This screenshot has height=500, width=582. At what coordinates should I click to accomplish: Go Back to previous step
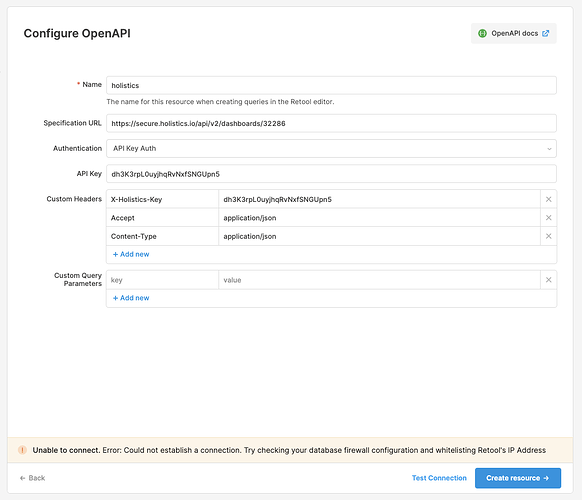coord(32,478)
